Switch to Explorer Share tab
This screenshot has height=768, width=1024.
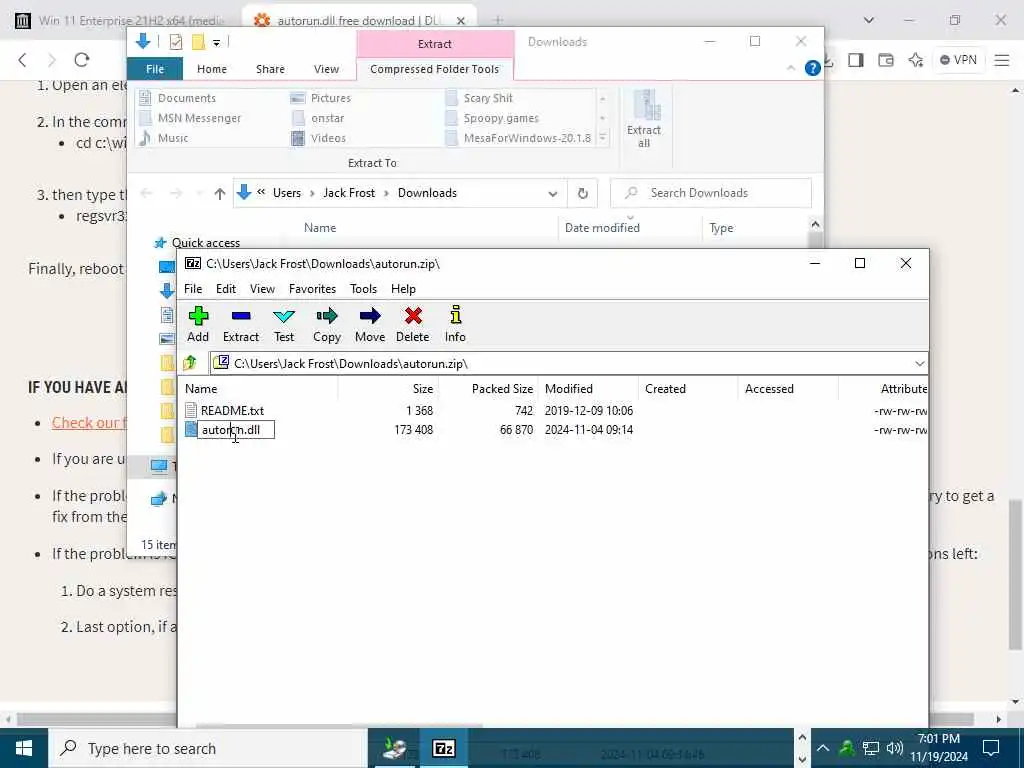pos(270,69)
